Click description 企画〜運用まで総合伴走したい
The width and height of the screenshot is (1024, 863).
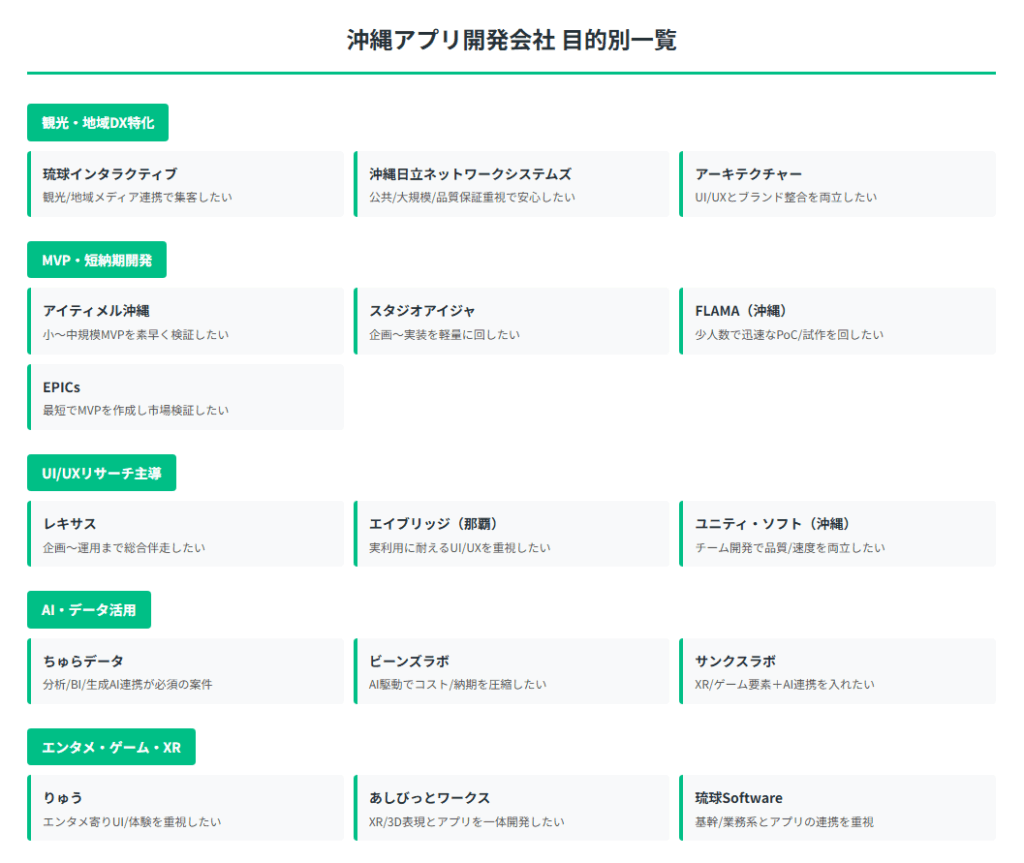(x=124, y=547)
